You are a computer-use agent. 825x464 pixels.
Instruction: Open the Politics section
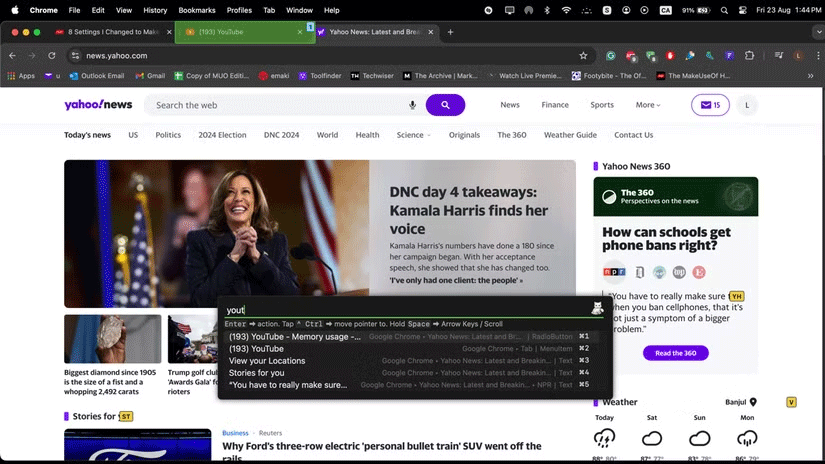pyautogui.click(x=168, y=135)
